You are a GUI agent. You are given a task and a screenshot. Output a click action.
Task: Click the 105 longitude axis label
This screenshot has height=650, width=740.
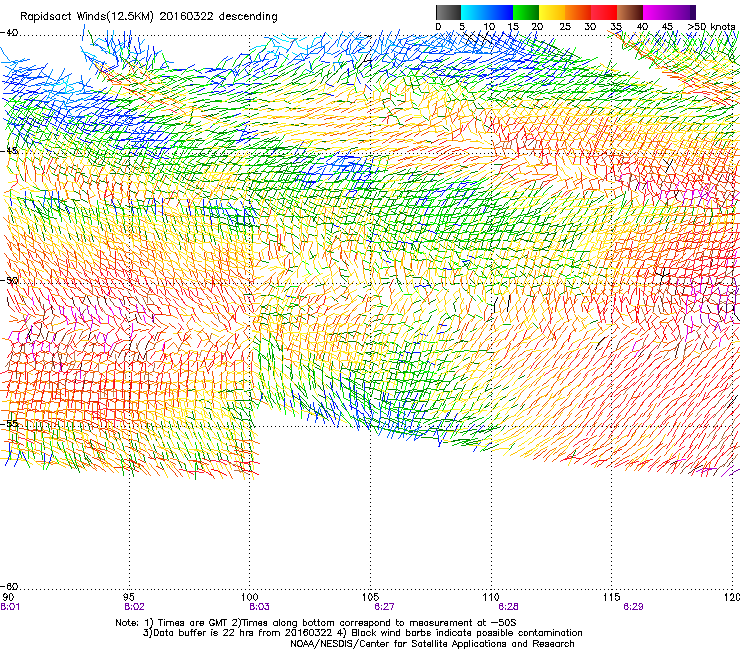pyautogui.click(x=371, y=597)
